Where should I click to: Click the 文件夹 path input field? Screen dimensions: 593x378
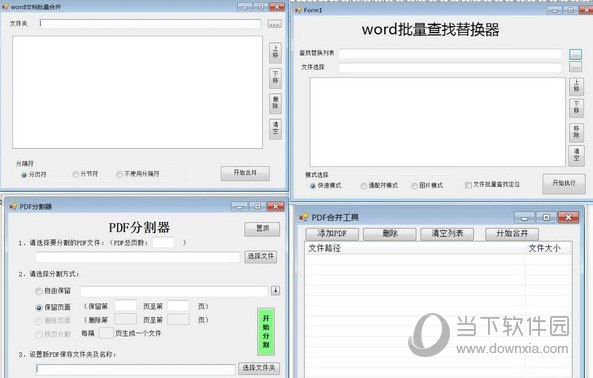pyautogui.click(x=150, y=24)
